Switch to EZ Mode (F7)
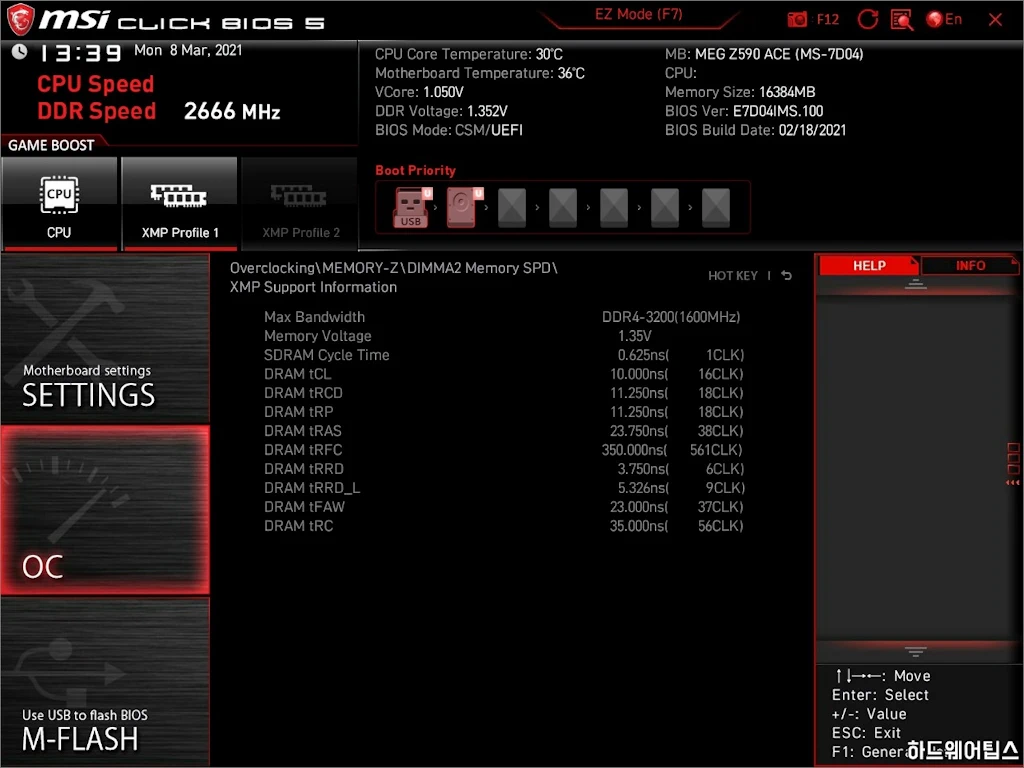 click(x=638, y=14)
